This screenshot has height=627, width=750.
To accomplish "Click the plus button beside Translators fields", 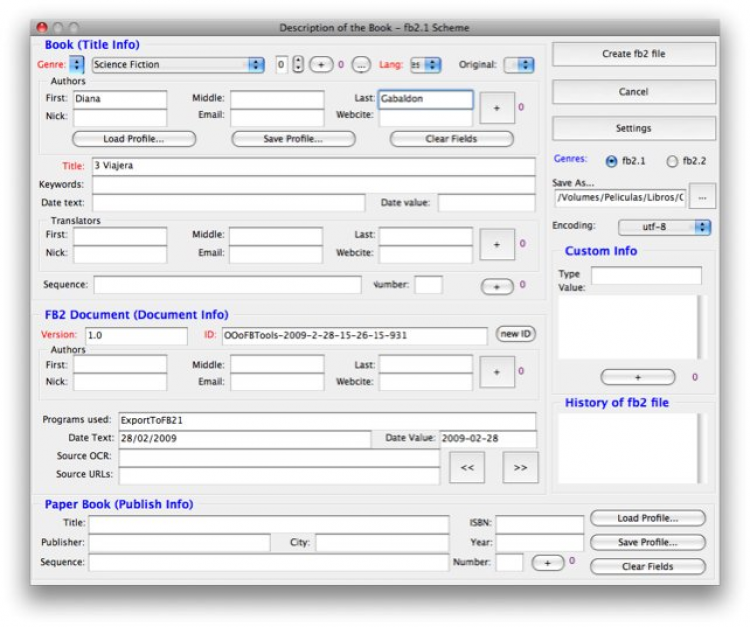I will (496, 244).
